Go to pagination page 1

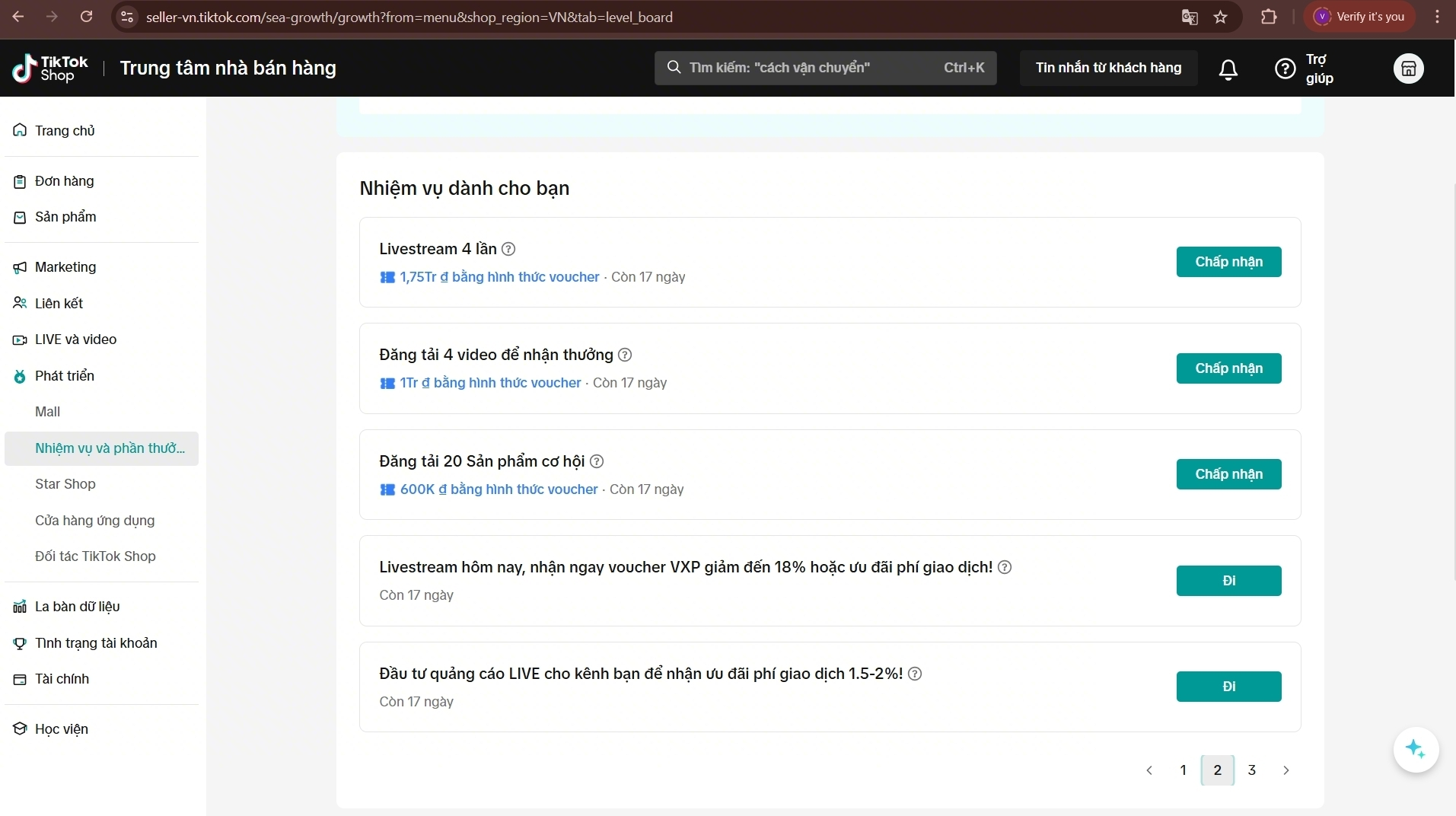pos(1183,770)
